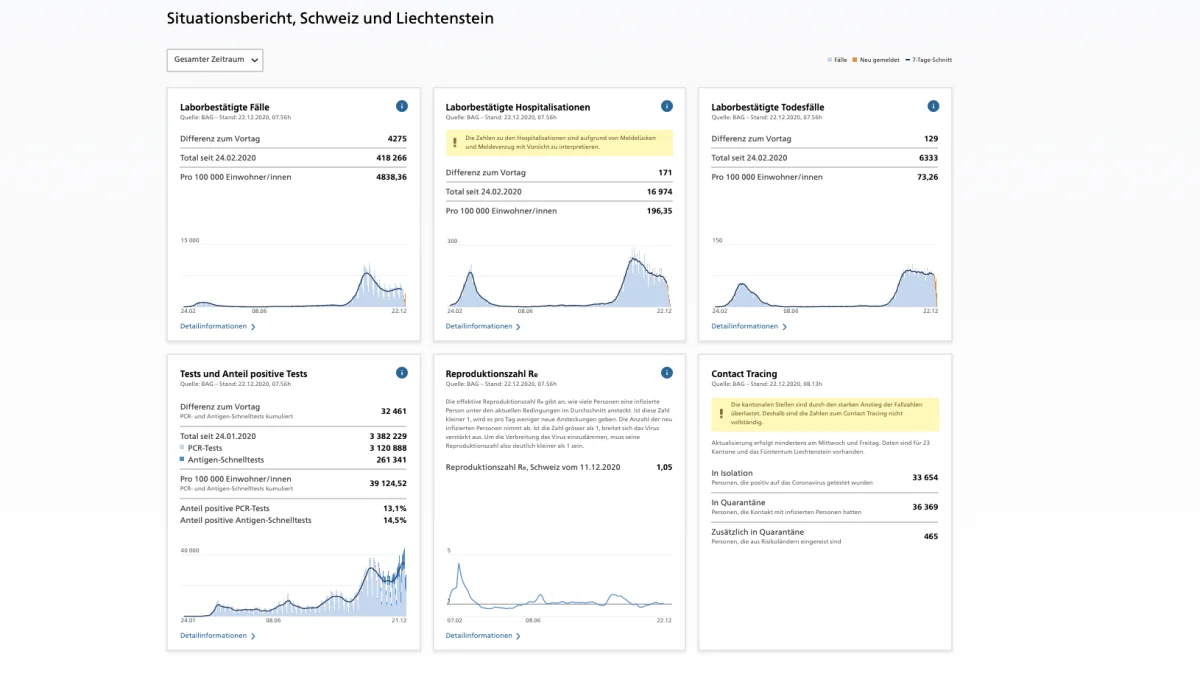Open info icon on Laborbestätigte Fälle card

pyautogui.click(x=402, y=106)
